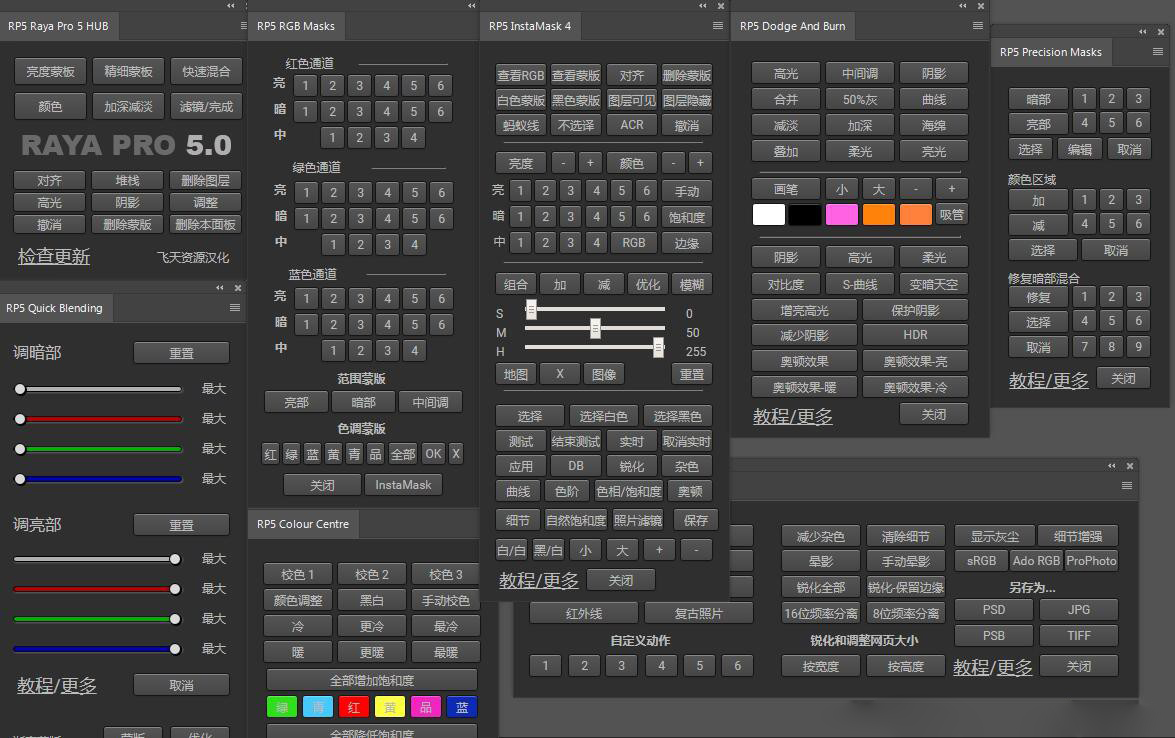Open 教程/更多 link in the InstaMask panel
This screenshot has height=738, width=1175.
point(539,580)
